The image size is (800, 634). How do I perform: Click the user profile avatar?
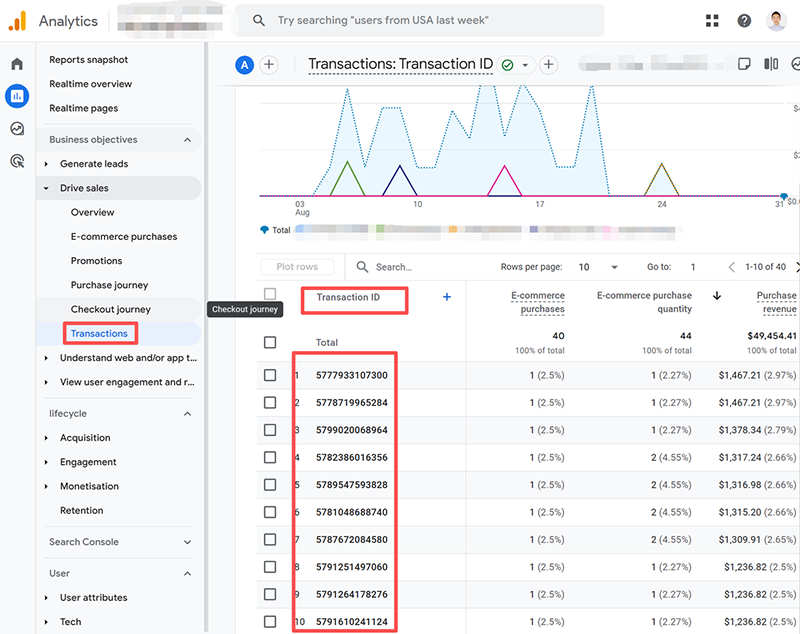[x=777, y=20]
